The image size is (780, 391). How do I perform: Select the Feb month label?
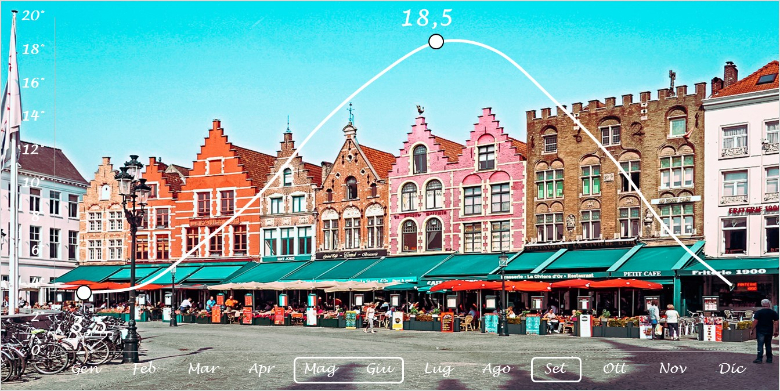[x=144, y=369]
